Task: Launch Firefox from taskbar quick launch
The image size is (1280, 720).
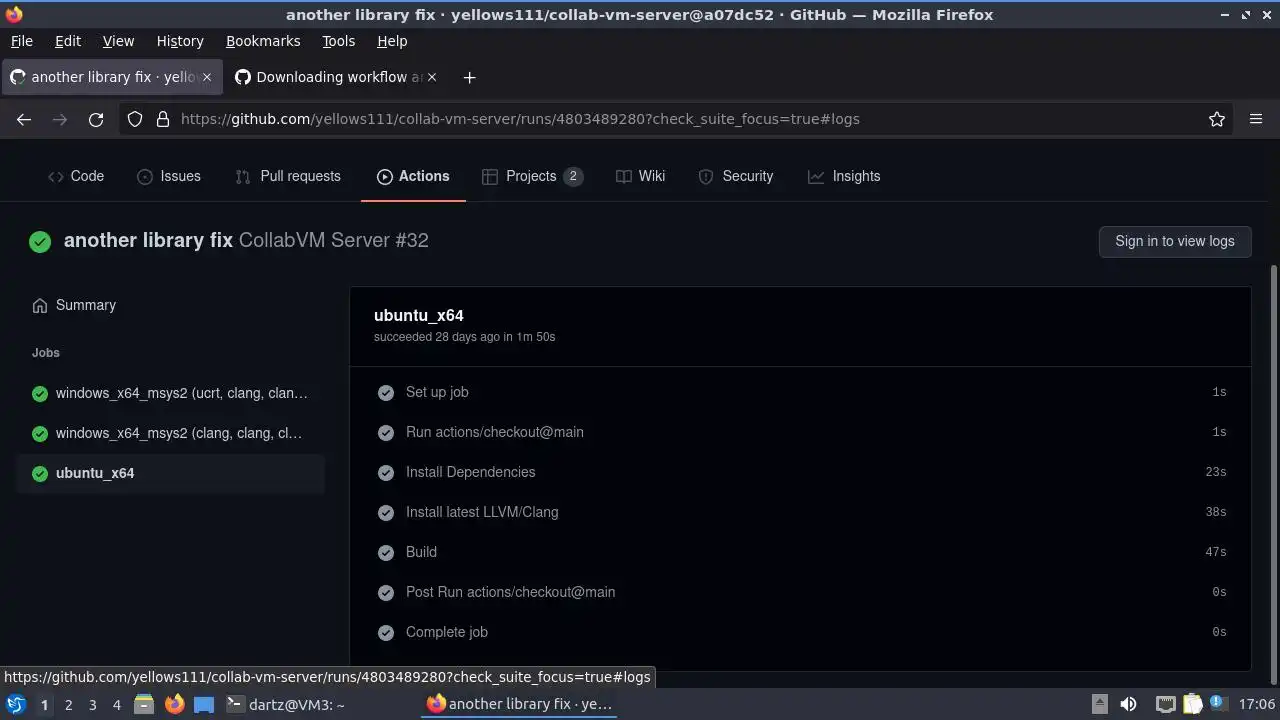Action: coord(174,704)
